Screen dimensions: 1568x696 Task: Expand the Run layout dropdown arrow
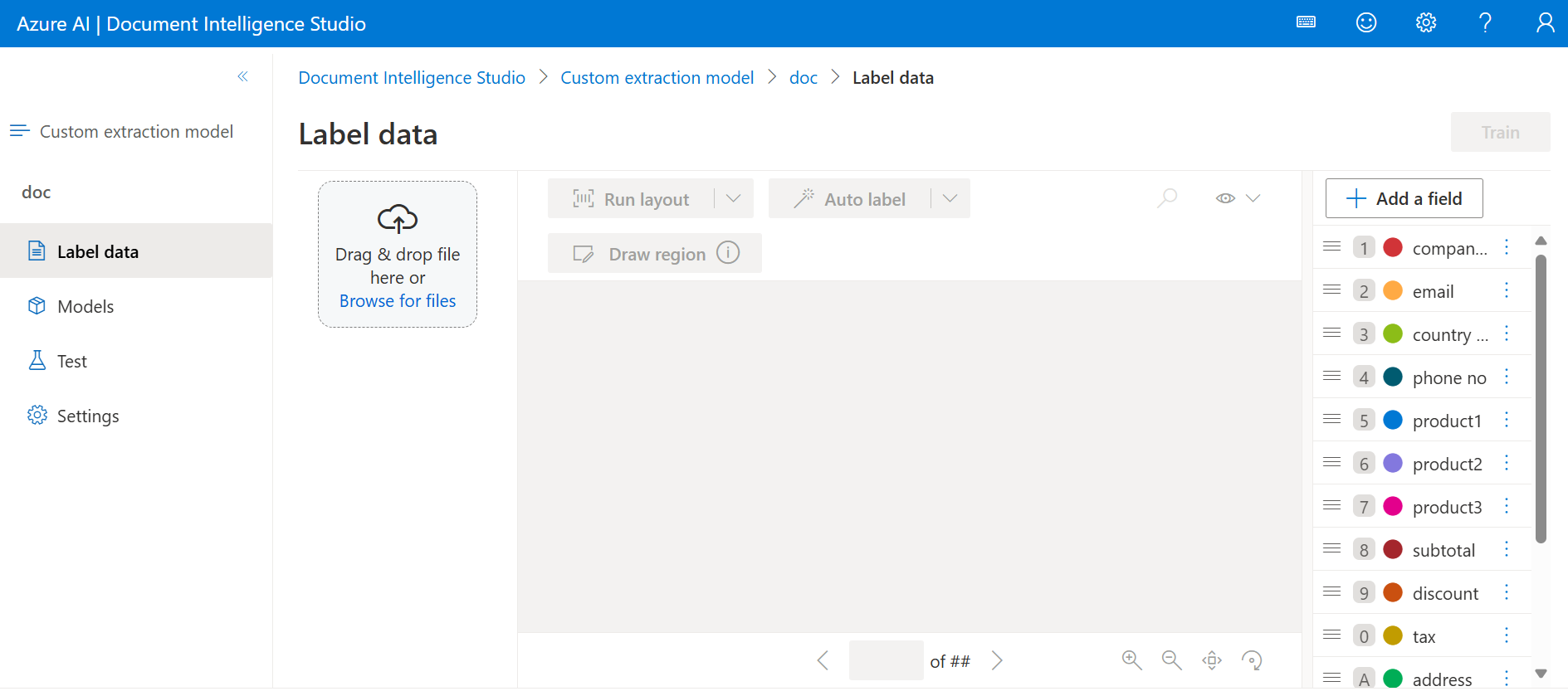[x=733, y=198]
